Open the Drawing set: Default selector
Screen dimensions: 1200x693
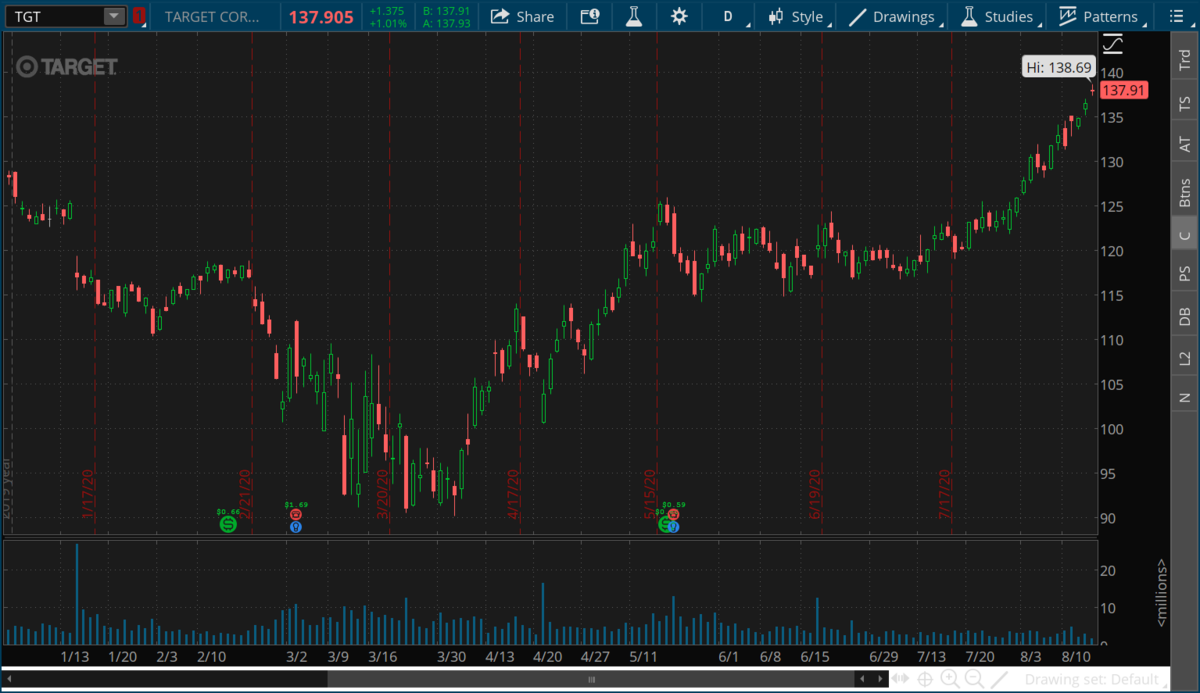point(1095,679)
